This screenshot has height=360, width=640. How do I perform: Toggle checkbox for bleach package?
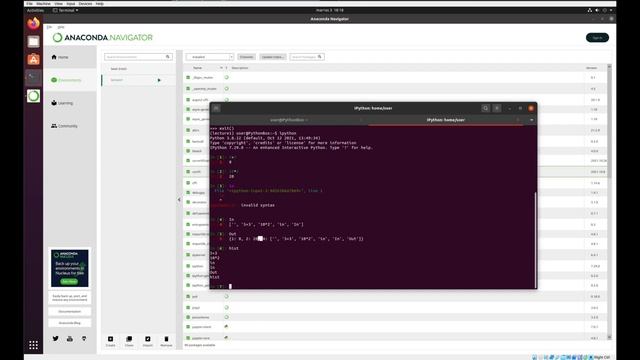pos(188,151)
